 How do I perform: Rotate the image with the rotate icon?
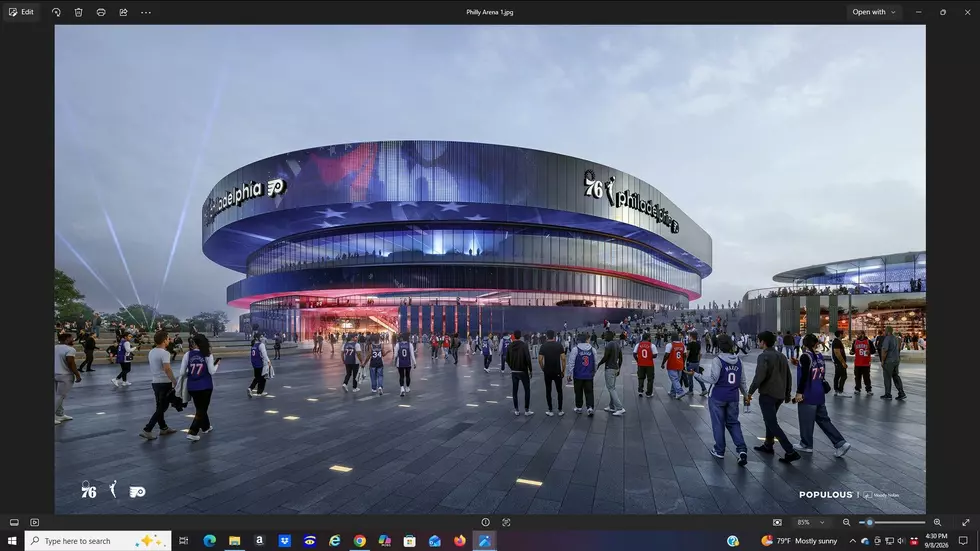coord(56,12)
